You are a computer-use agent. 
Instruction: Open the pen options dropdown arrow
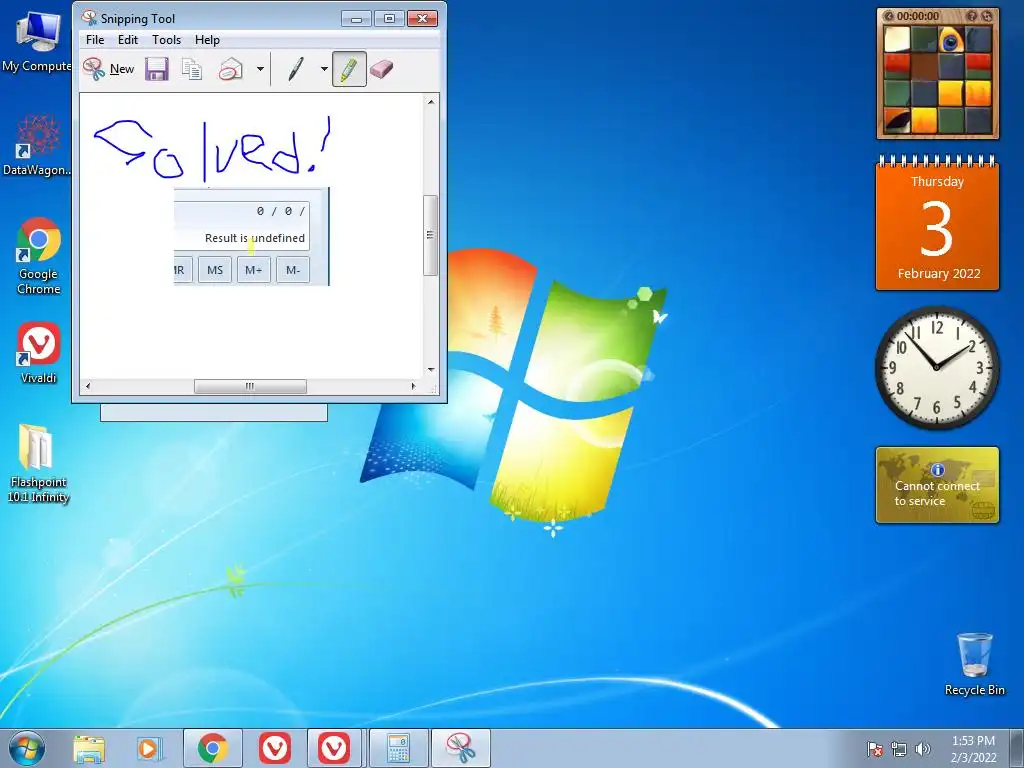click(324, 69)
